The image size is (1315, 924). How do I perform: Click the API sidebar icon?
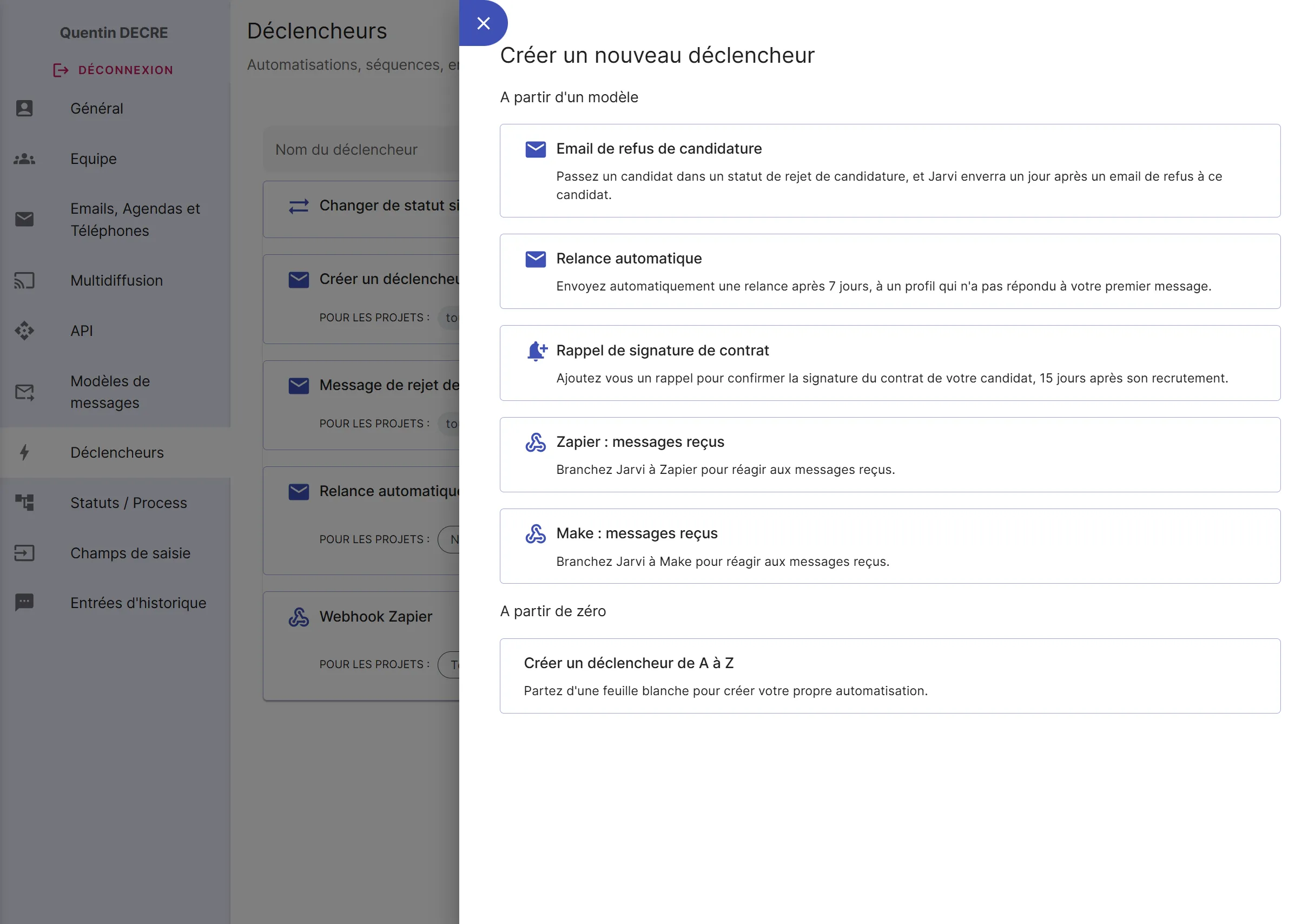pos(24,331)
